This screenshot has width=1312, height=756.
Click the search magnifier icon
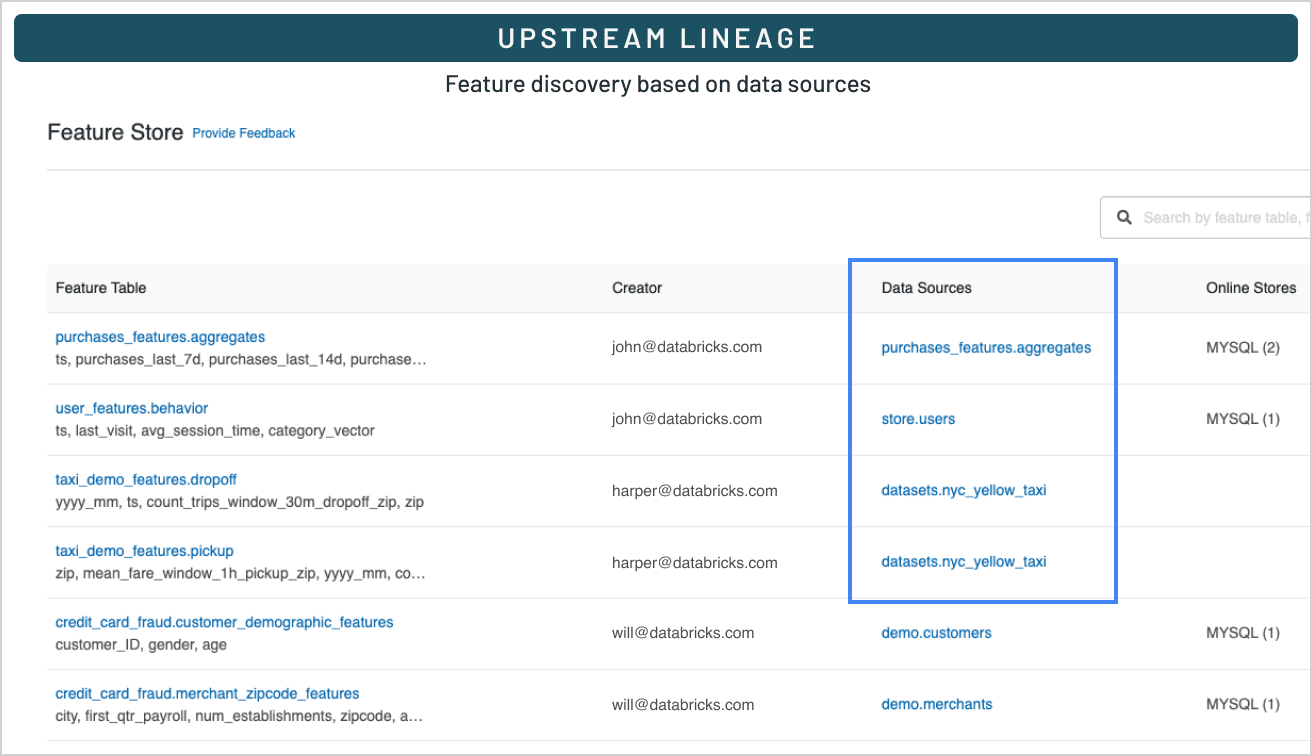point(1124,217)
